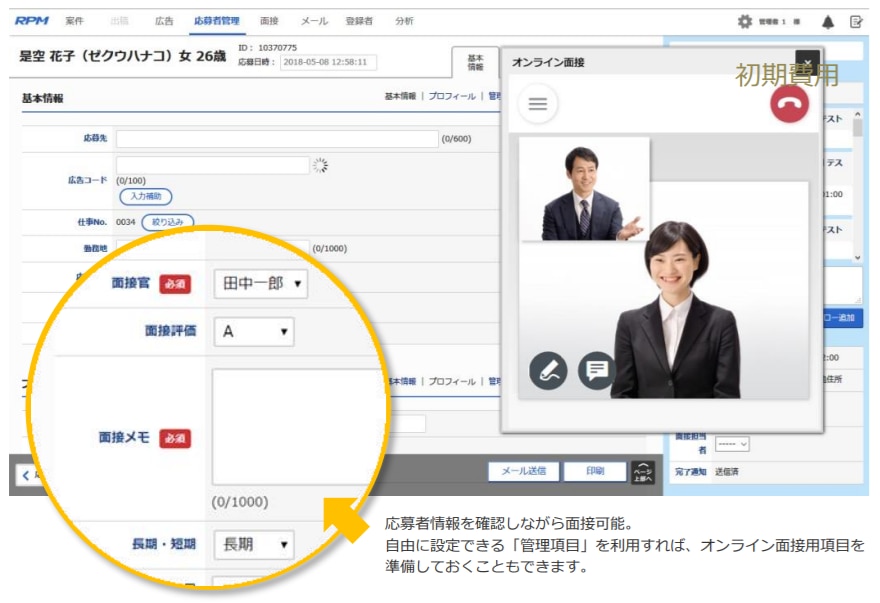
Task: Click the 印刷 button
Action: (594, 471)
